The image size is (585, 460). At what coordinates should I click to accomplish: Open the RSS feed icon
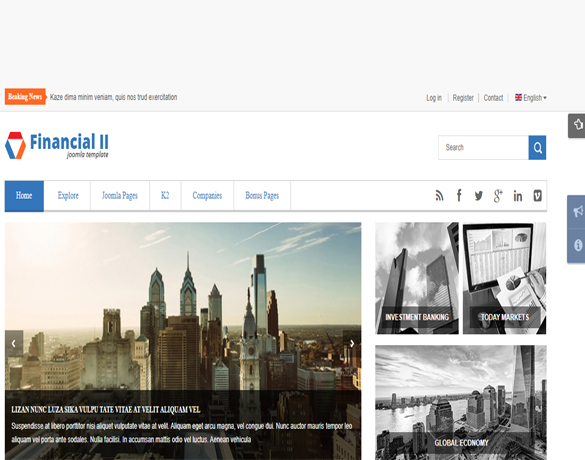click(x=439, y=196)
